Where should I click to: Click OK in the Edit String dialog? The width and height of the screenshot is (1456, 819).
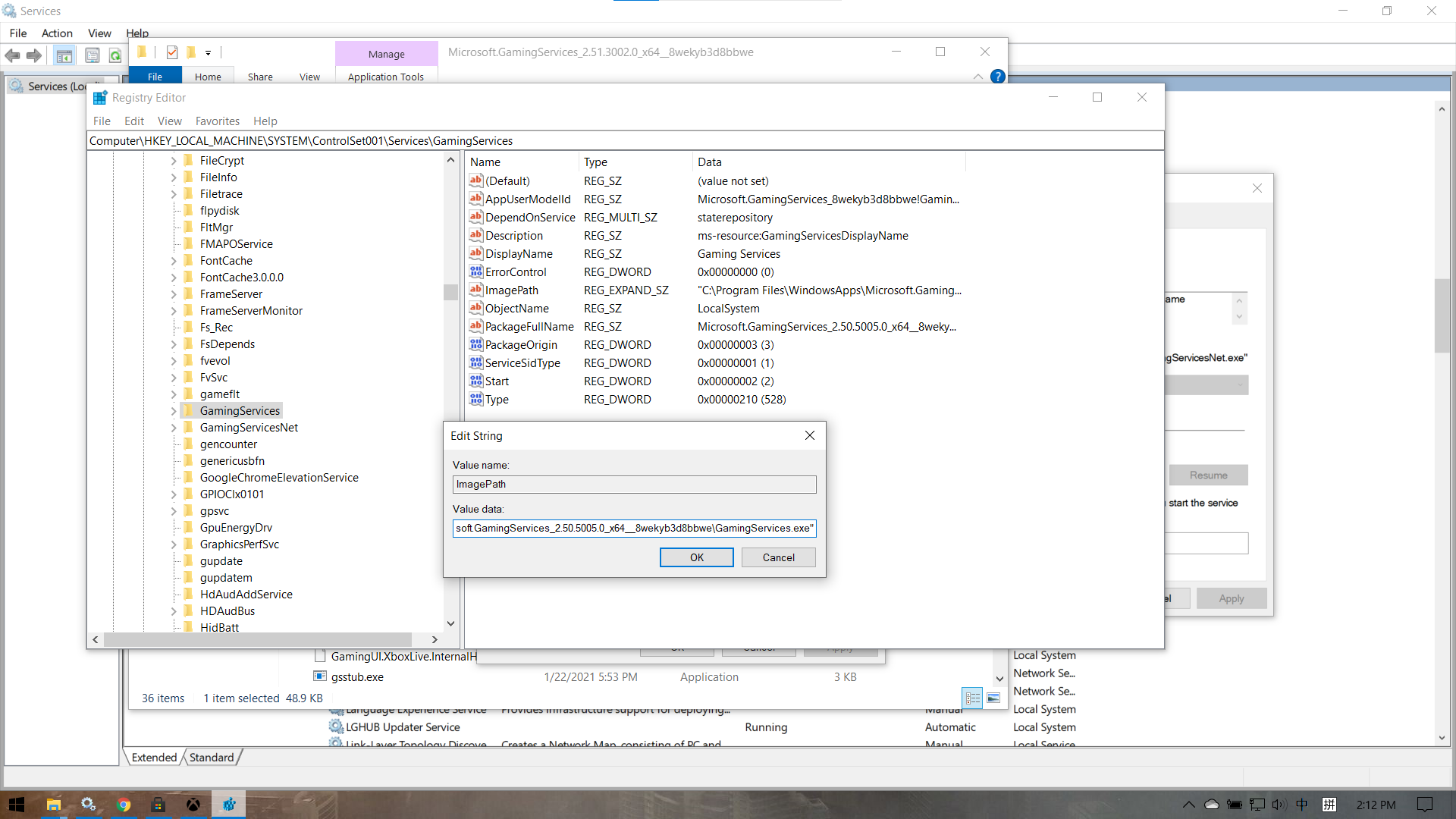pyautogui.click(x=696, y=557)
